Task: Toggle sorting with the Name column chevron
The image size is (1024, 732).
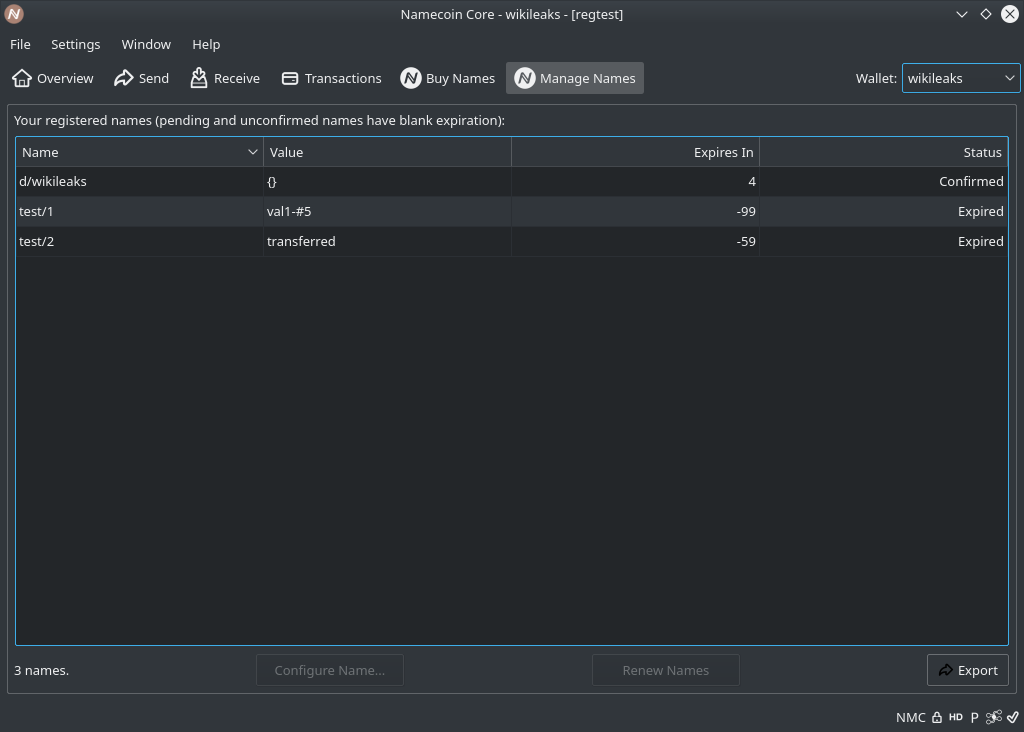Action: tap(252, 152)
